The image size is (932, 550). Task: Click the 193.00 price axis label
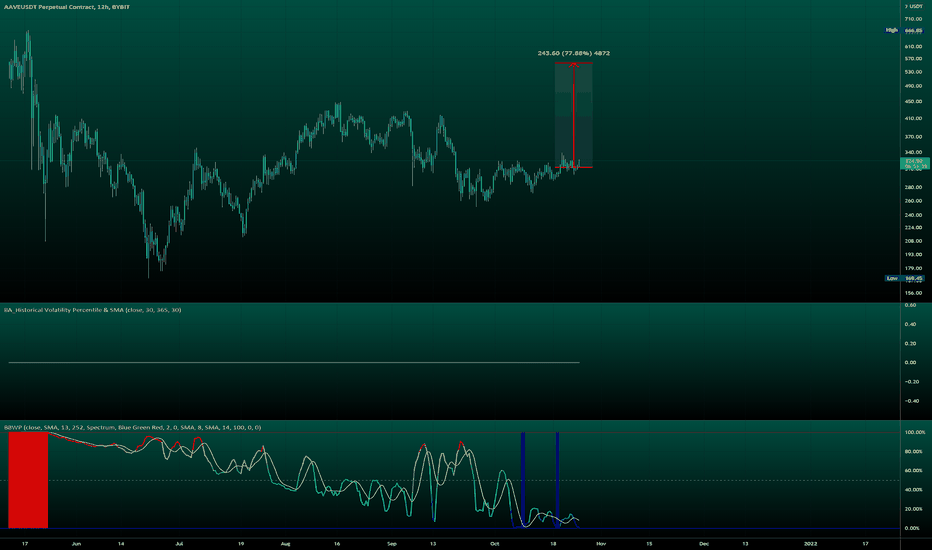[914, 254]
